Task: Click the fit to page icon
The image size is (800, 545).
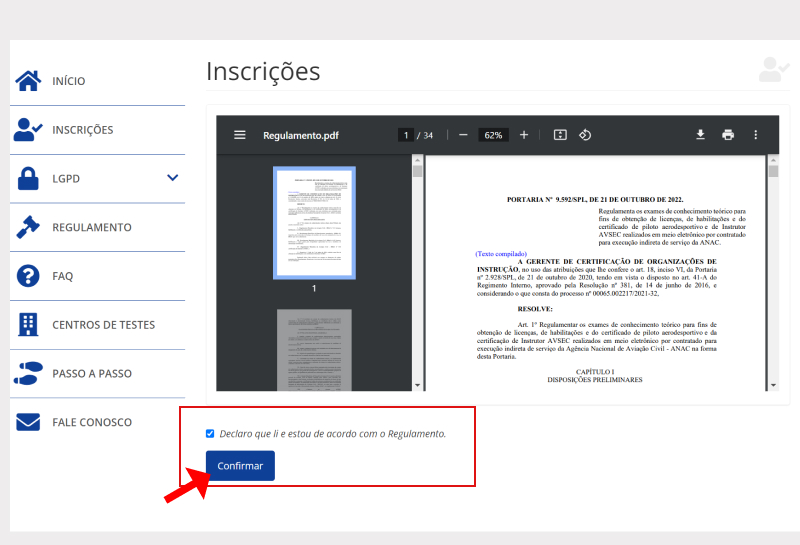Action: click(x=560, y=135)
